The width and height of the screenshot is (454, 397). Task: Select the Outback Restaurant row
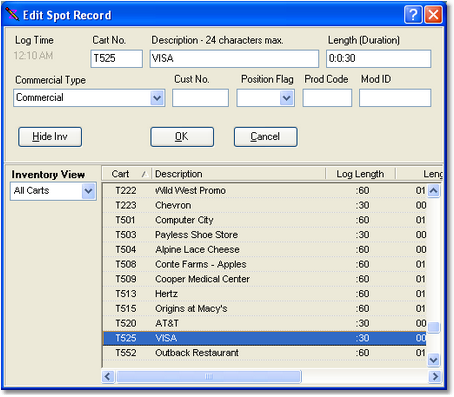[264, 353]
